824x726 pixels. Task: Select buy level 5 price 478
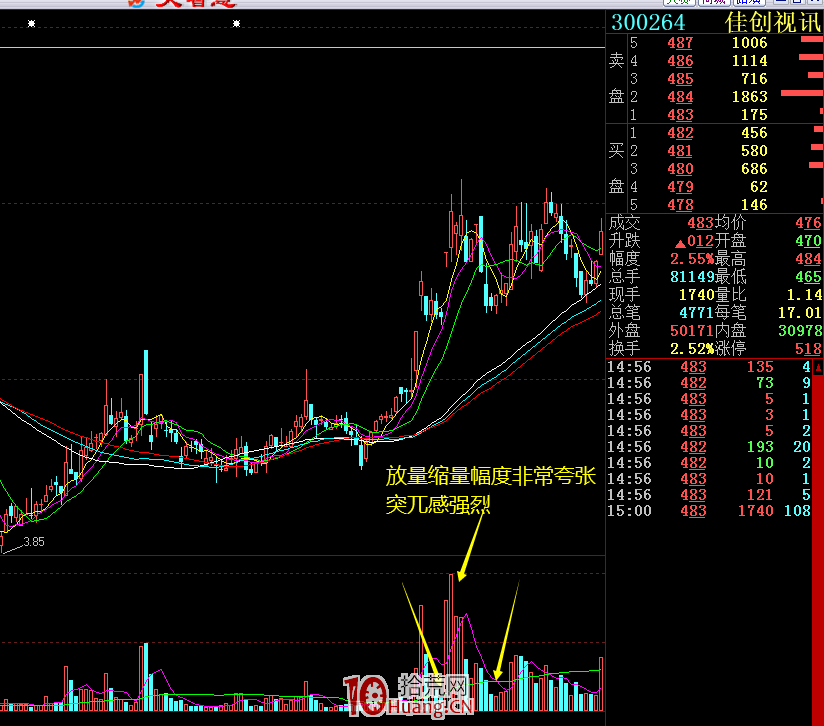click(x=680, y=204)
